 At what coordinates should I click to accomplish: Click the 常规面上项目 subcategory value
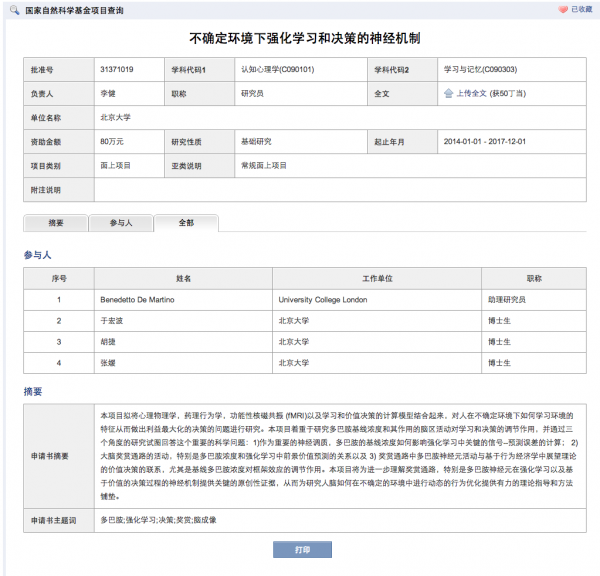(x=264, y=166)
